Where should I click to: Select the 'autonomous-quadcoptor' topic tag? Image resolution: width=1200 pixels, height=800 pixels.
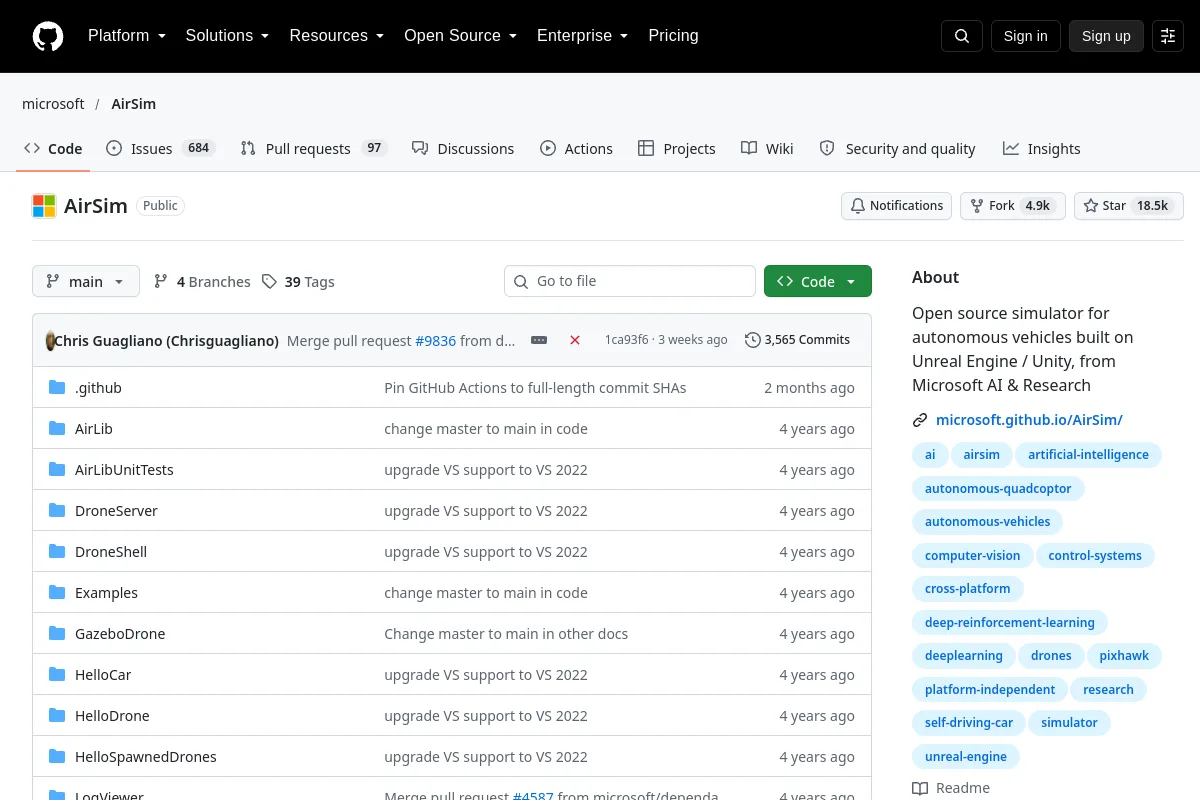coord(998,489)
